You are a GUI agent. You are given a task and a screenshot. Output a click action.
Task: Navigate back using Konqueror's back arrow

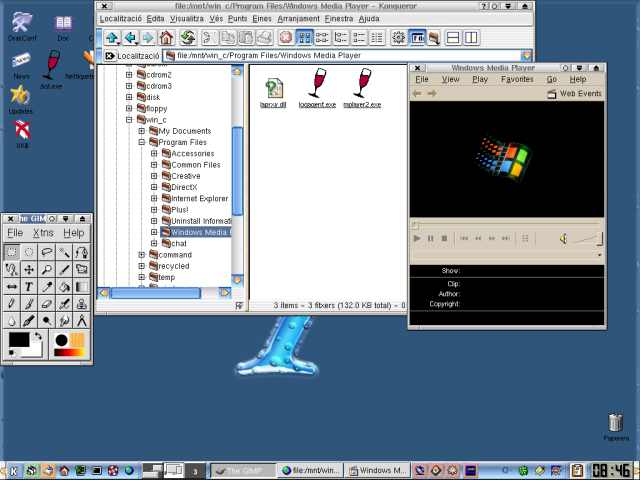(131, 38)
